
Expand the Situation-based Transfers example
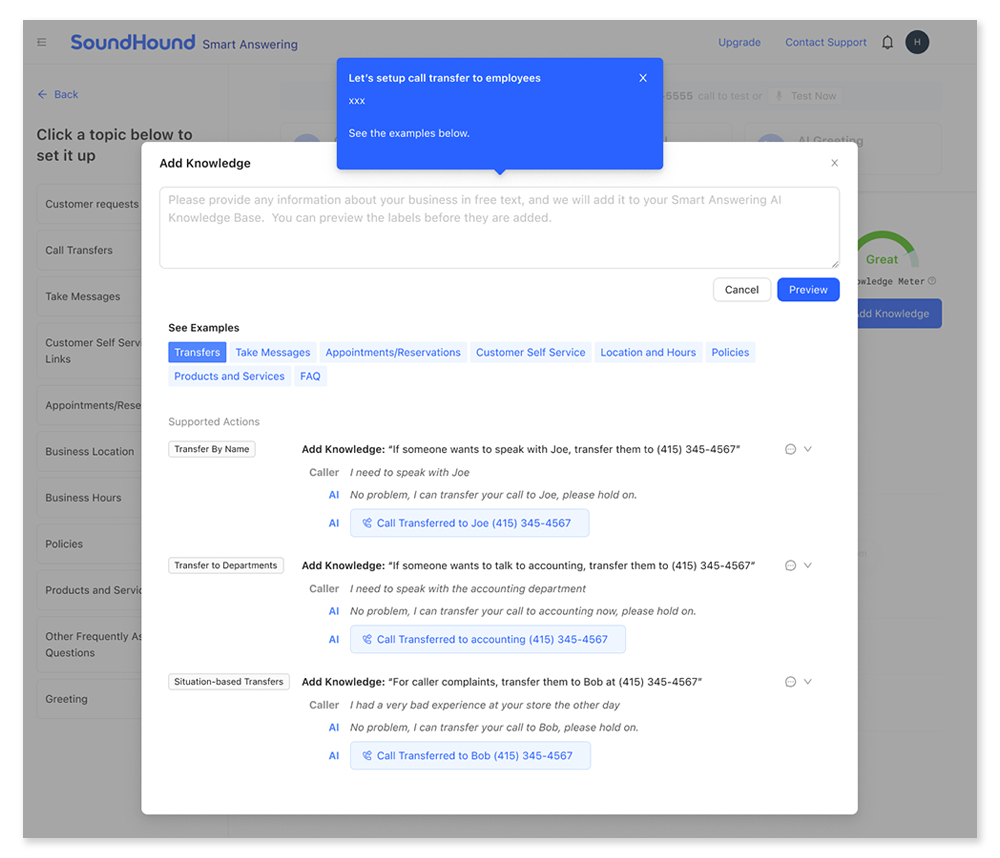806,681
